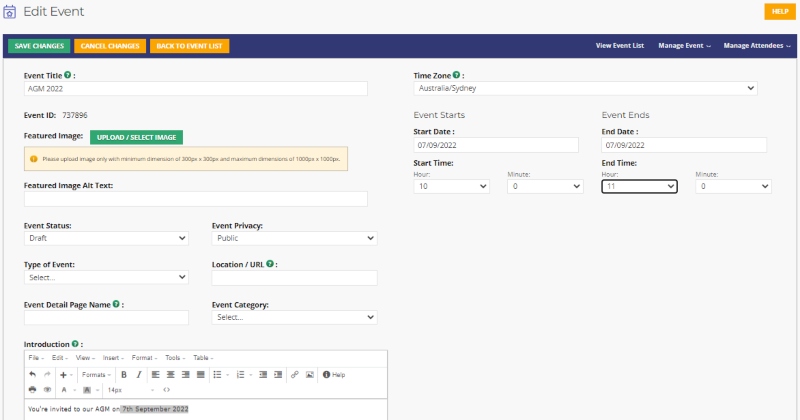Increase indent in the editor
This screenshot has height=420, width=800.
(x=278, y=375)
